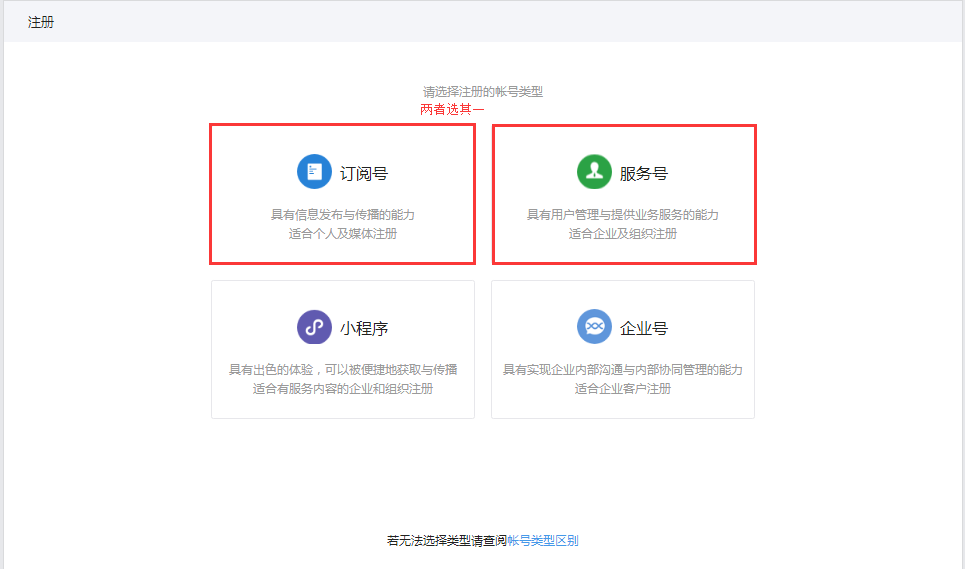Choose the 企业号 title label

644,328
